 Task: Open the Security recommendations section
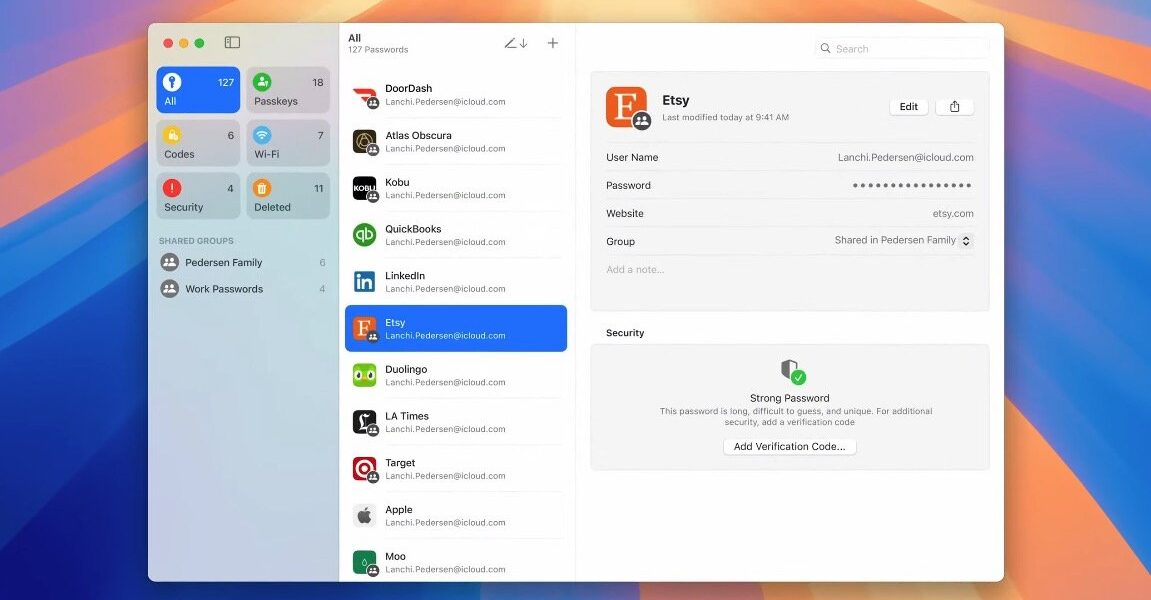tap(197, 194)
